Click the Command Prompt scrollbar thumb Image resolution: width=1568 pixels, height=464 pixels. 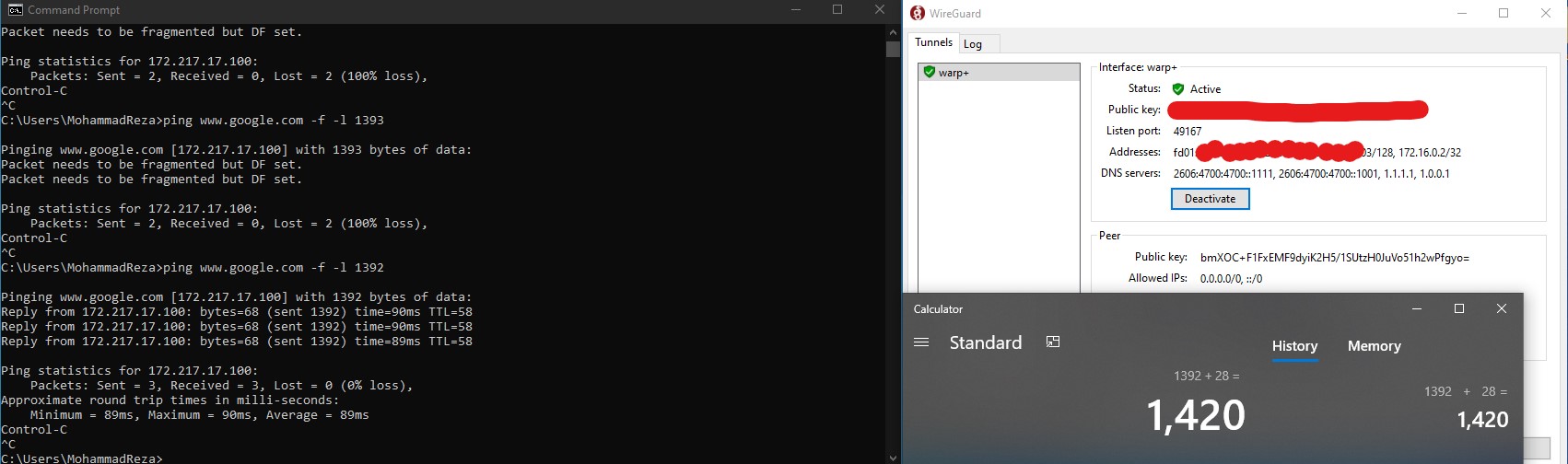pyautogui.click(x=893, y=49)
